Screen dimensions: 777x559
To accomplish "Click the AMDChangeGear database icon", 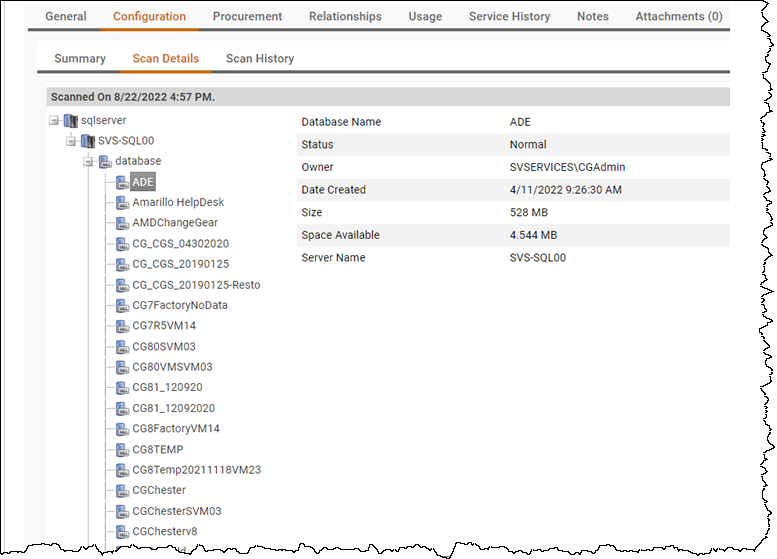I will [x=121, y=223].
